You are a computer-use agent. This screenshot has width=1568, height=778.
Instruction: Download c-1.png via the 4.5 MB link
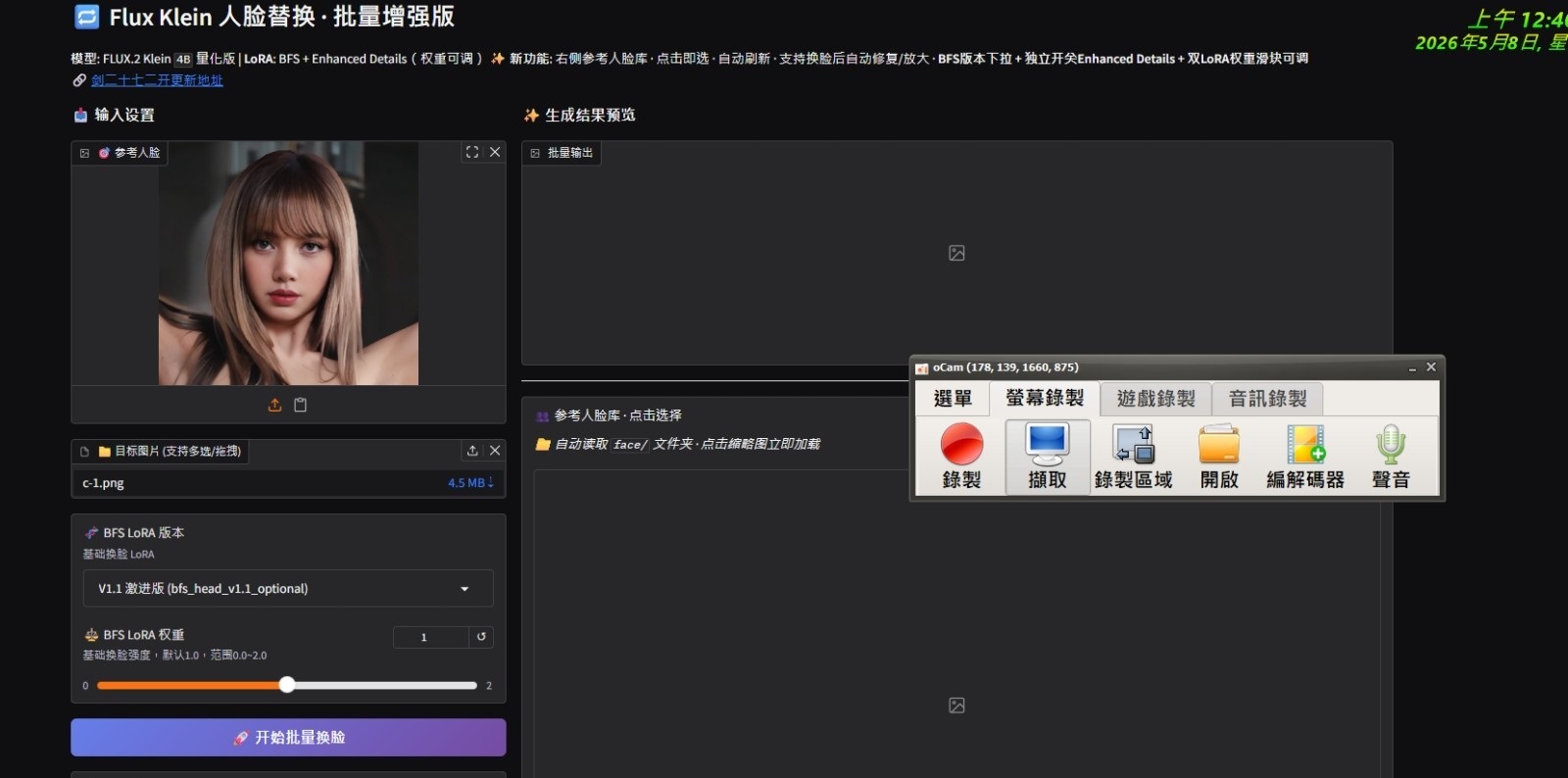(470, 483)
